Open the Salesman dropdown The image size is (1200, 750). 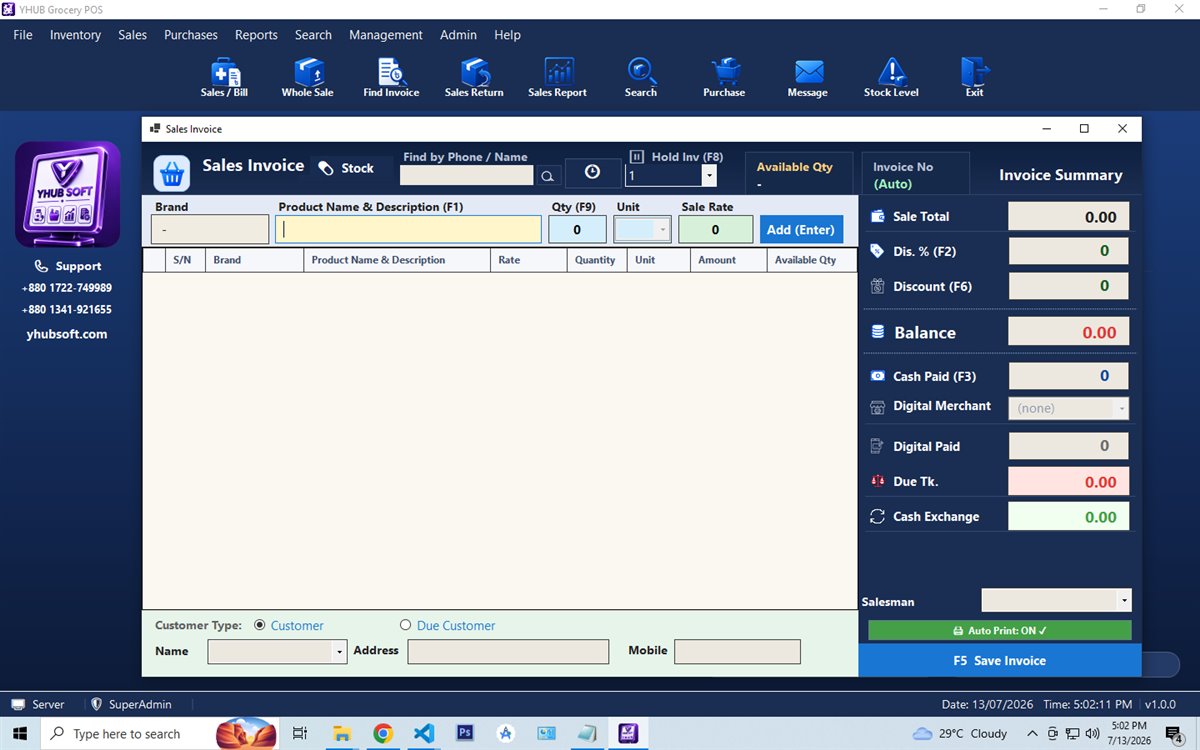click(1125, 600)
